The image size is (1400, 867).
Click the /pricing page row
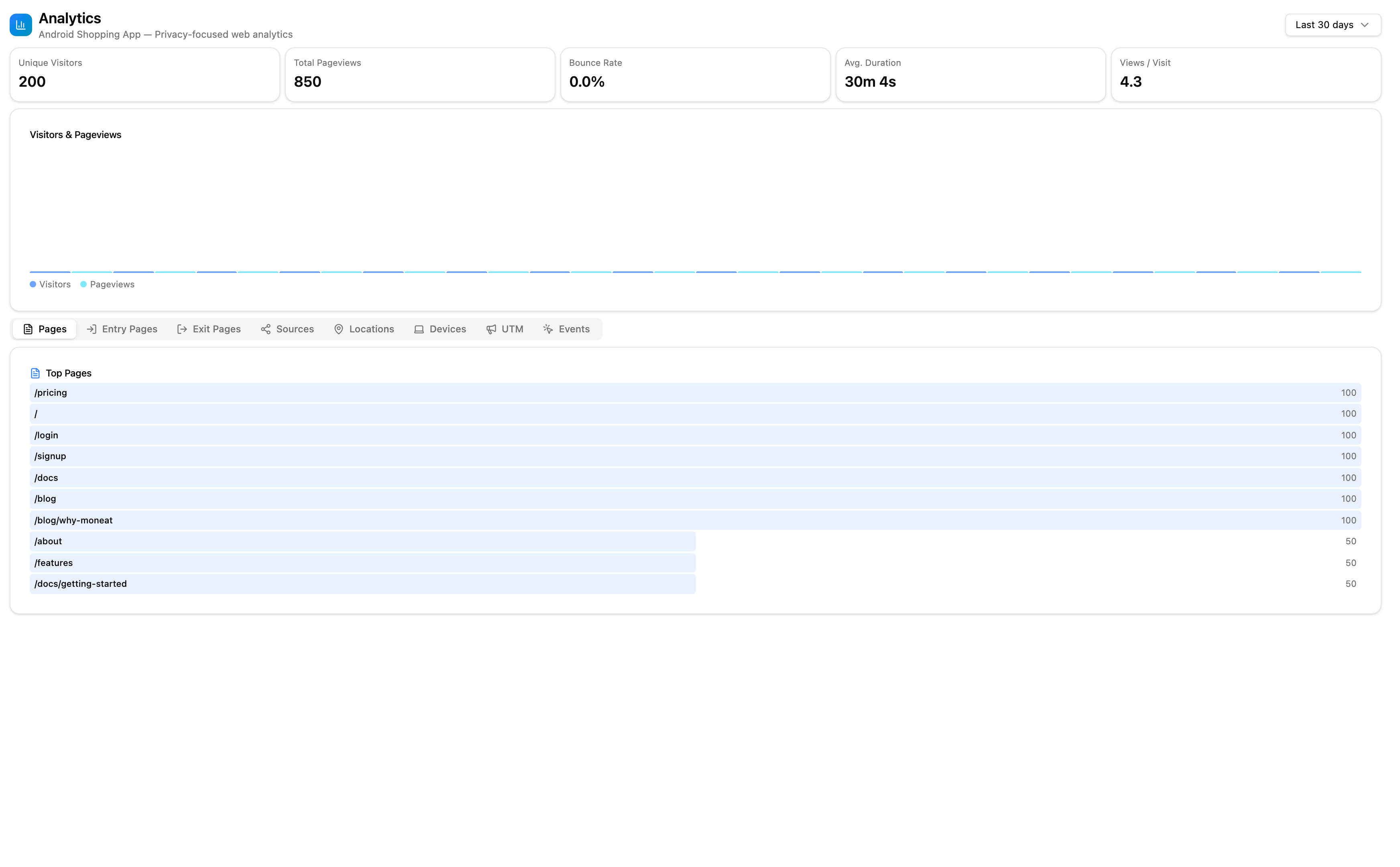click(696, 393)
